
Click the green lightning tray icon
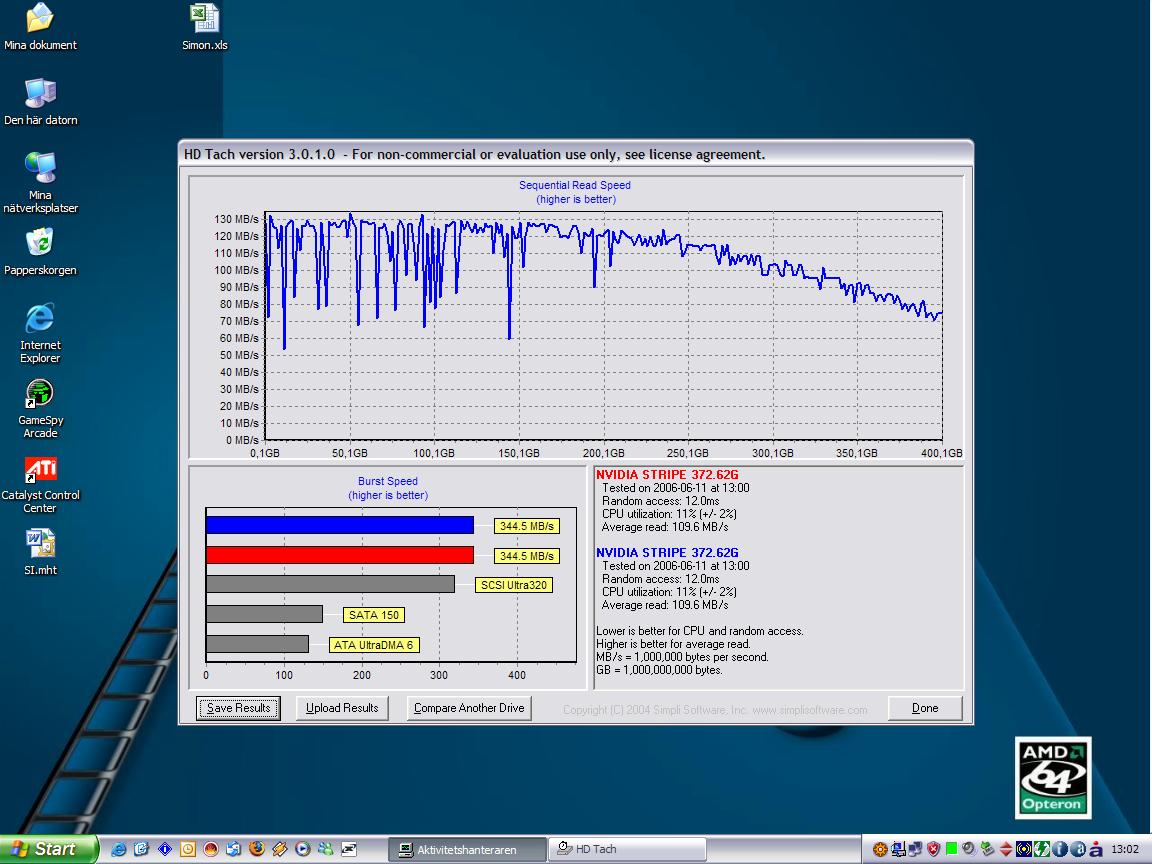(x=1042, y=849)
